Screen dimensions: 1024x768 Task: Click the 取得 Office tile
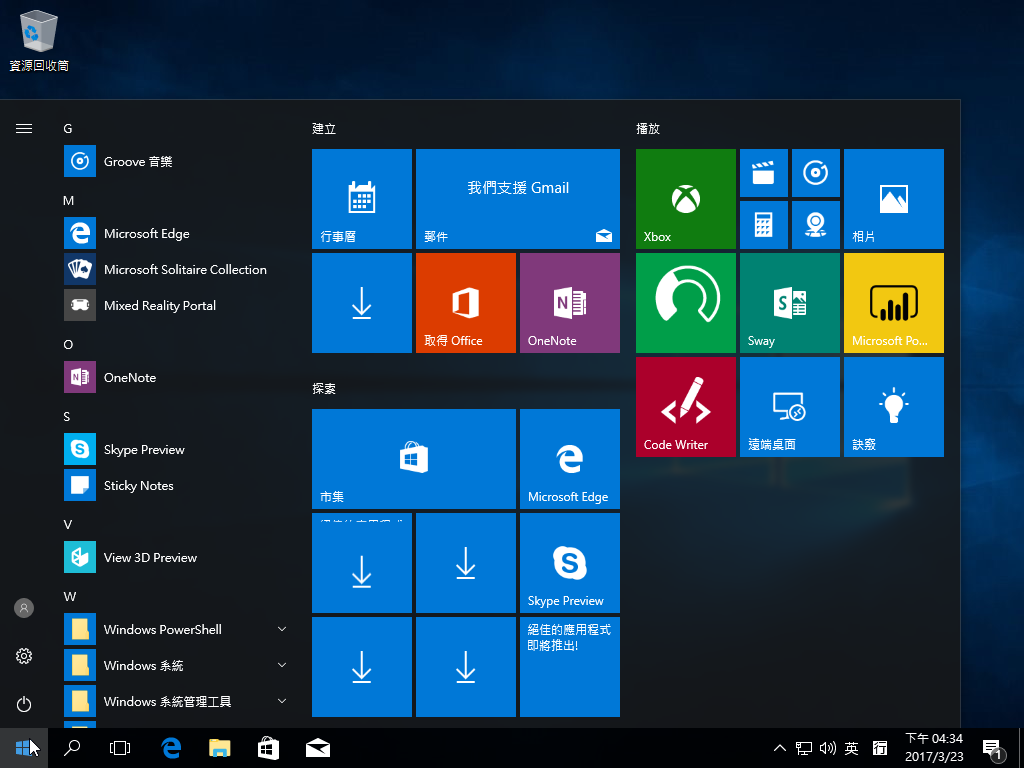465,303
